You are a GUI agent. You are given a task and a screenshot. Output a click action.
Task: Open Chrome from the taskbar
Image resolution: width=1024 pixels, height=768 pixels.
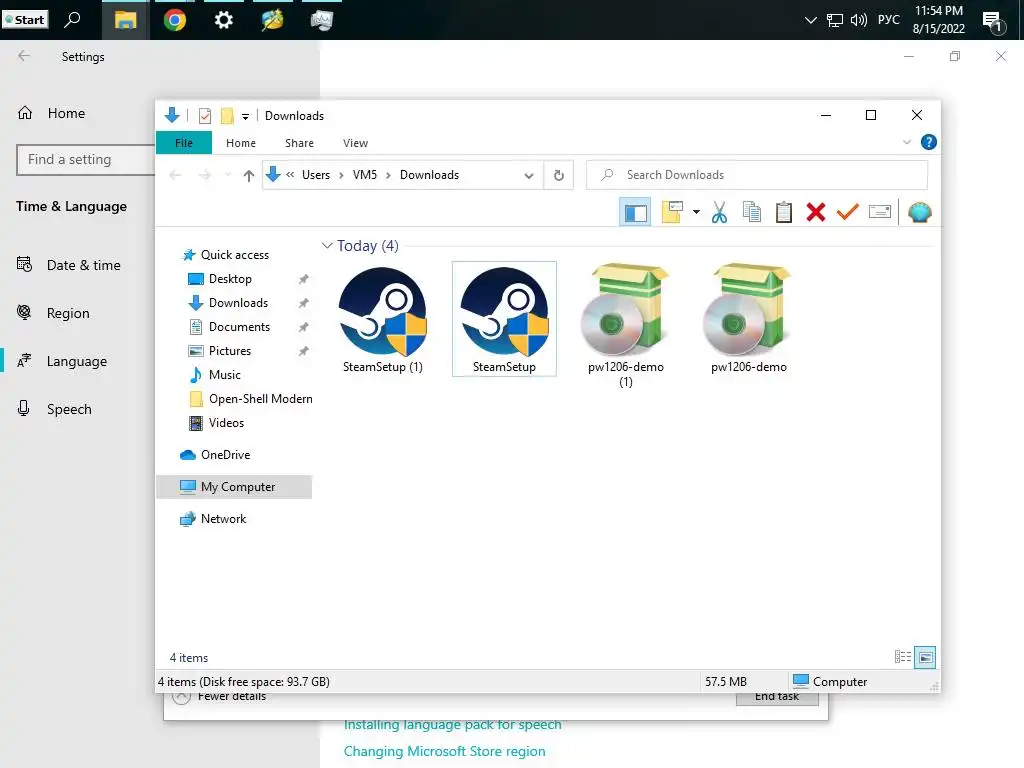174,20
